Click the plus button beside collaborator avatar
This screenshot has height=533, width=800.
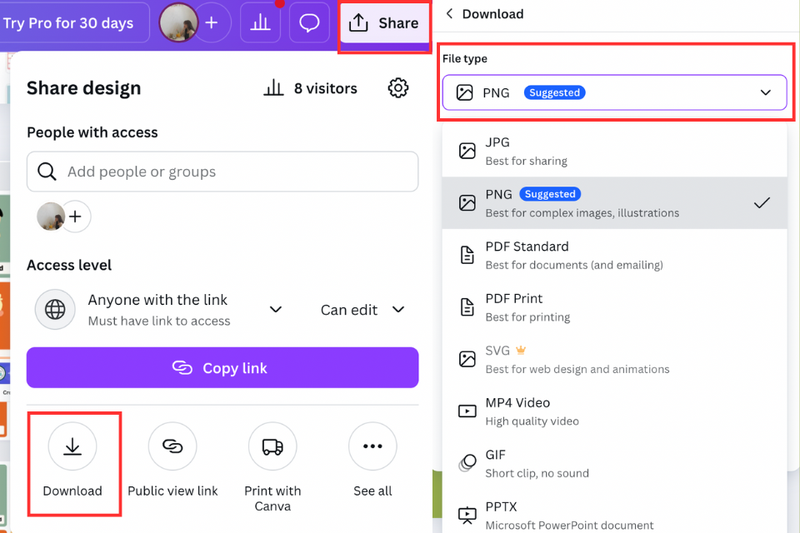tap(76, 216)
